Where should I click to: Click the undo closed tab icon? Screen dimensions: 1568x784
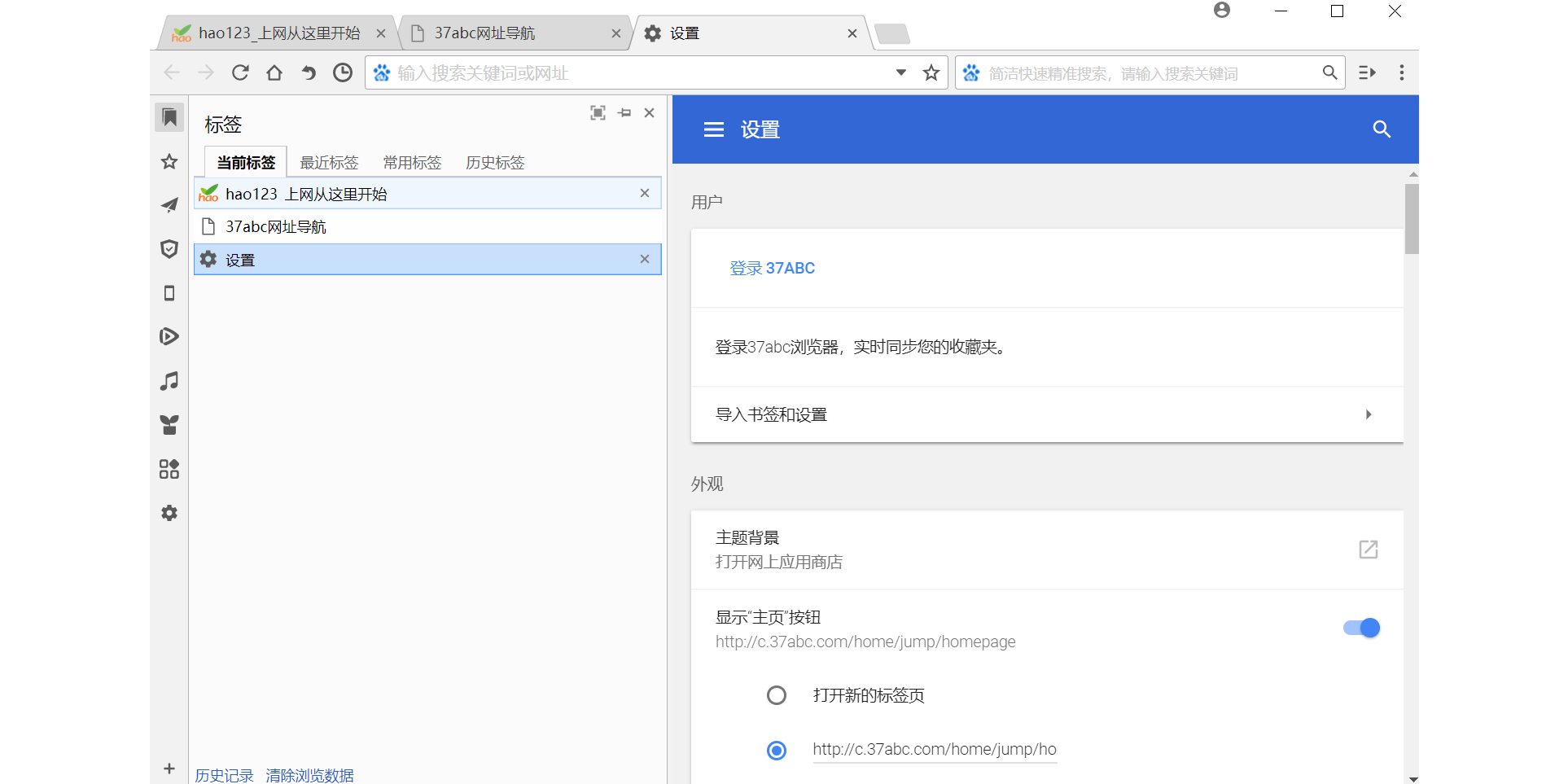[x=309, y=72]
